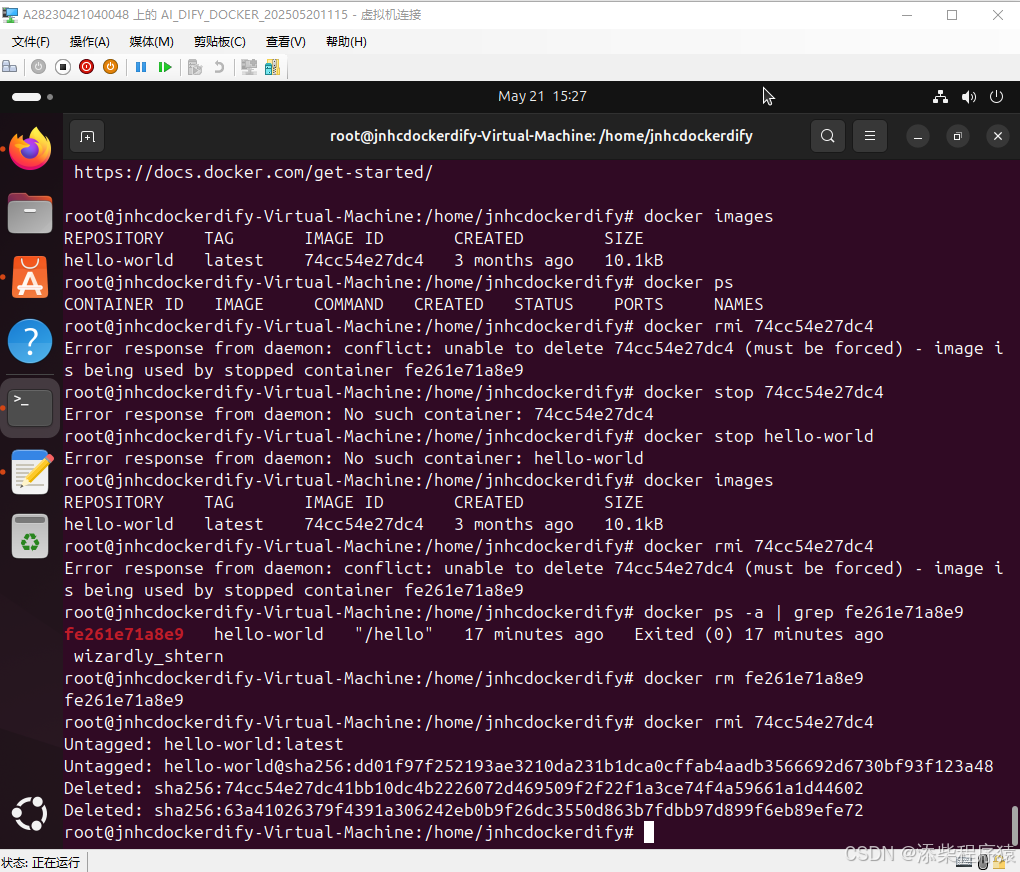The image size is (1020, 872).
Task: Open the Files manager from the dock
Action: 30,213
